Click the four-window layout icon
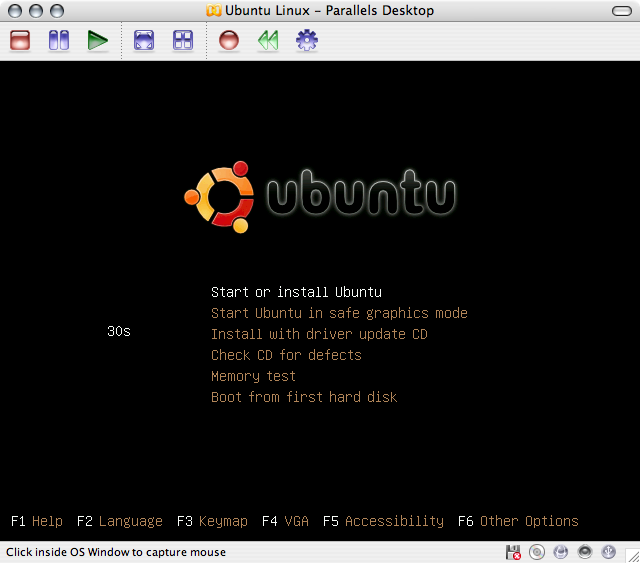640x563 pixels. point(183,40)
